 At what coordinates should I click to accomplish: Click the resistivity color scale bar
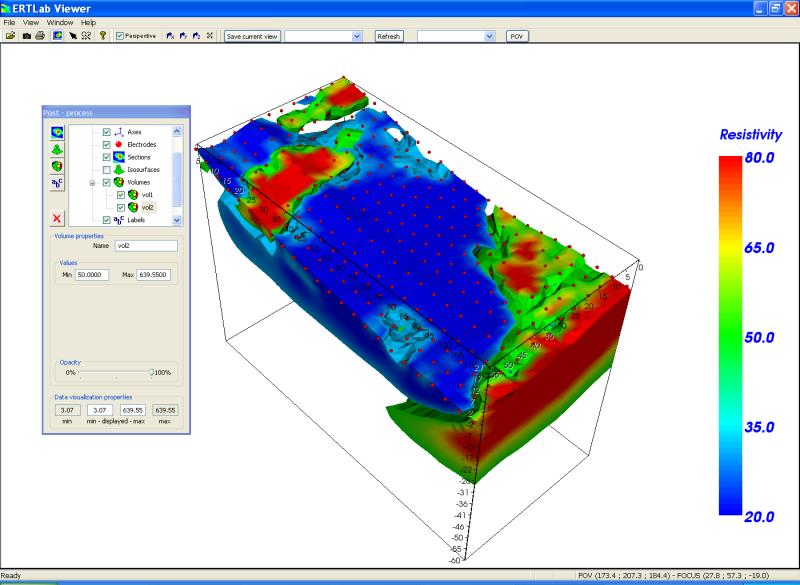(x=730, y=336)
